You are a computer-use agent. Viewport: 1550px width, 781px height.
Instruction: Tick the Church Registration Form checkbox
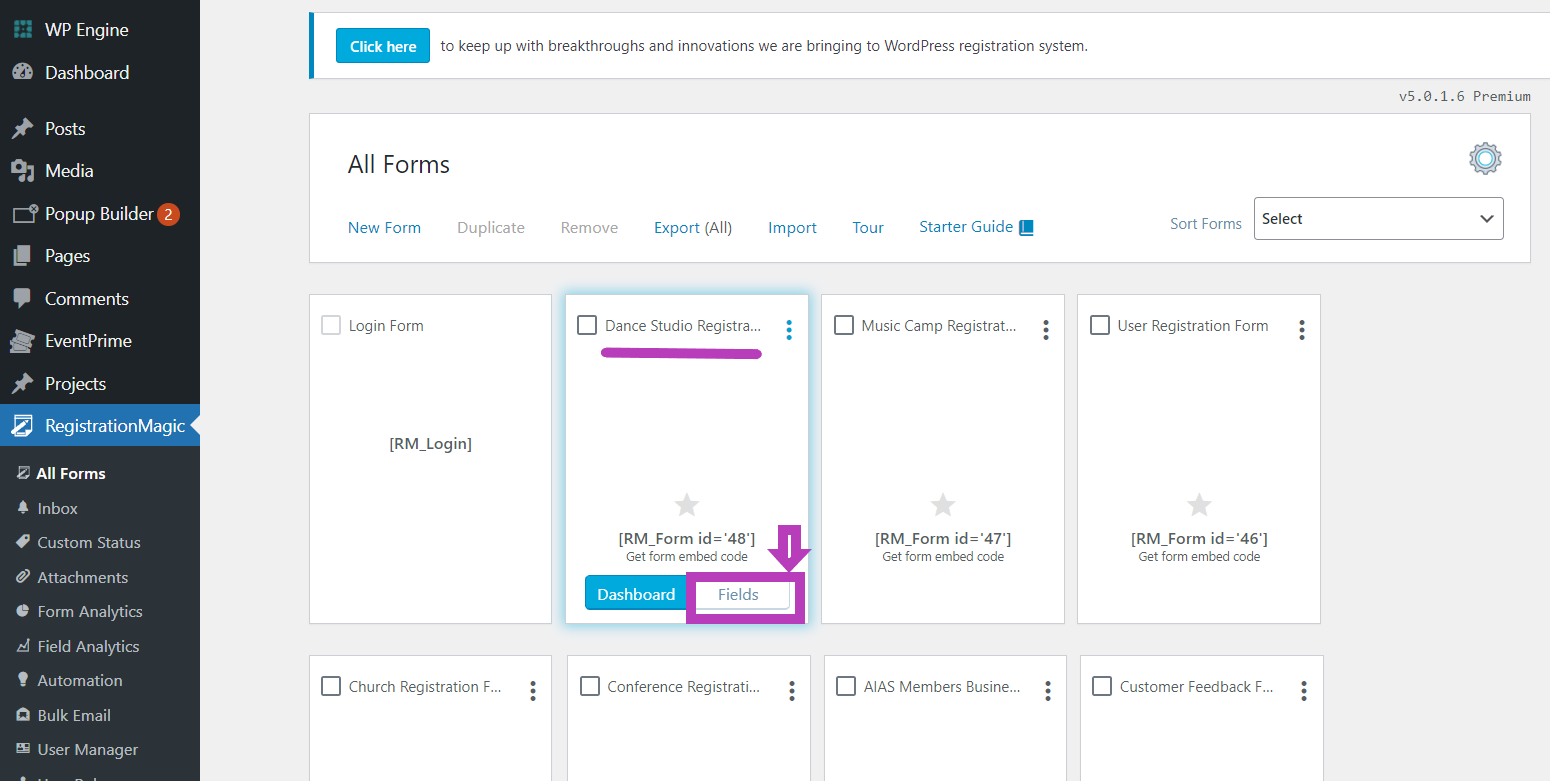(331, 687)
